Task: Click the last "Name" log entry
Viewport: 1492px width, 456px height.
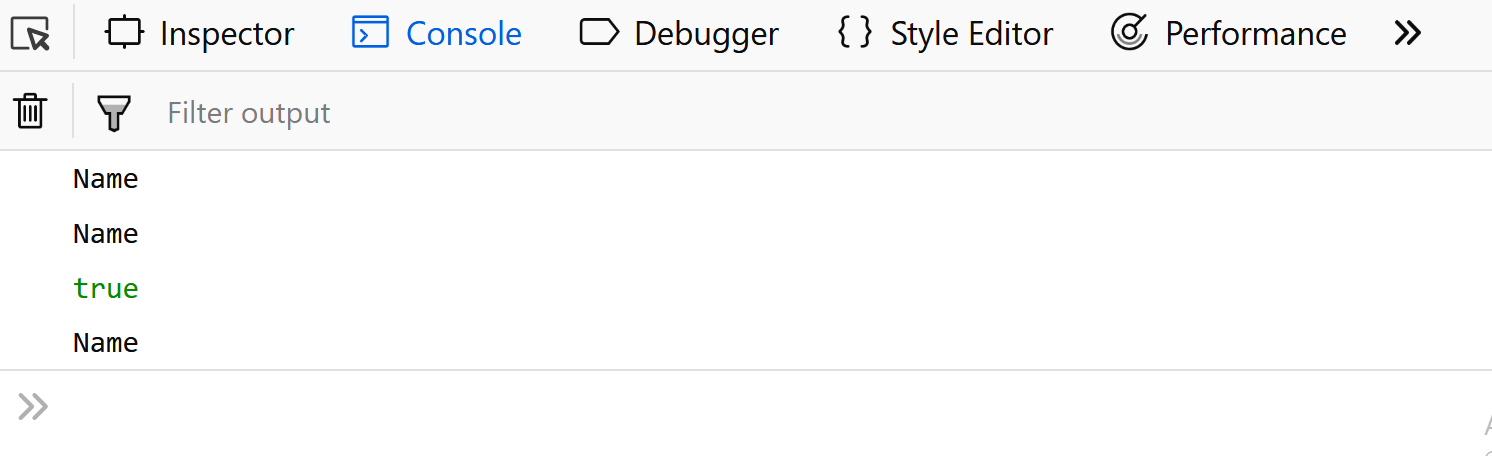Action: point(106,343)
